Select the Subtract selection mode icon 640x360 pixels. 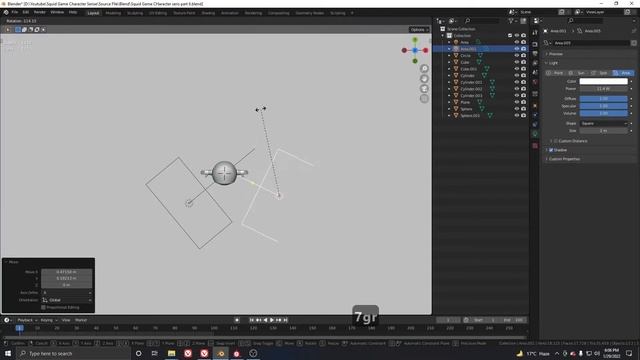(31, 29)
